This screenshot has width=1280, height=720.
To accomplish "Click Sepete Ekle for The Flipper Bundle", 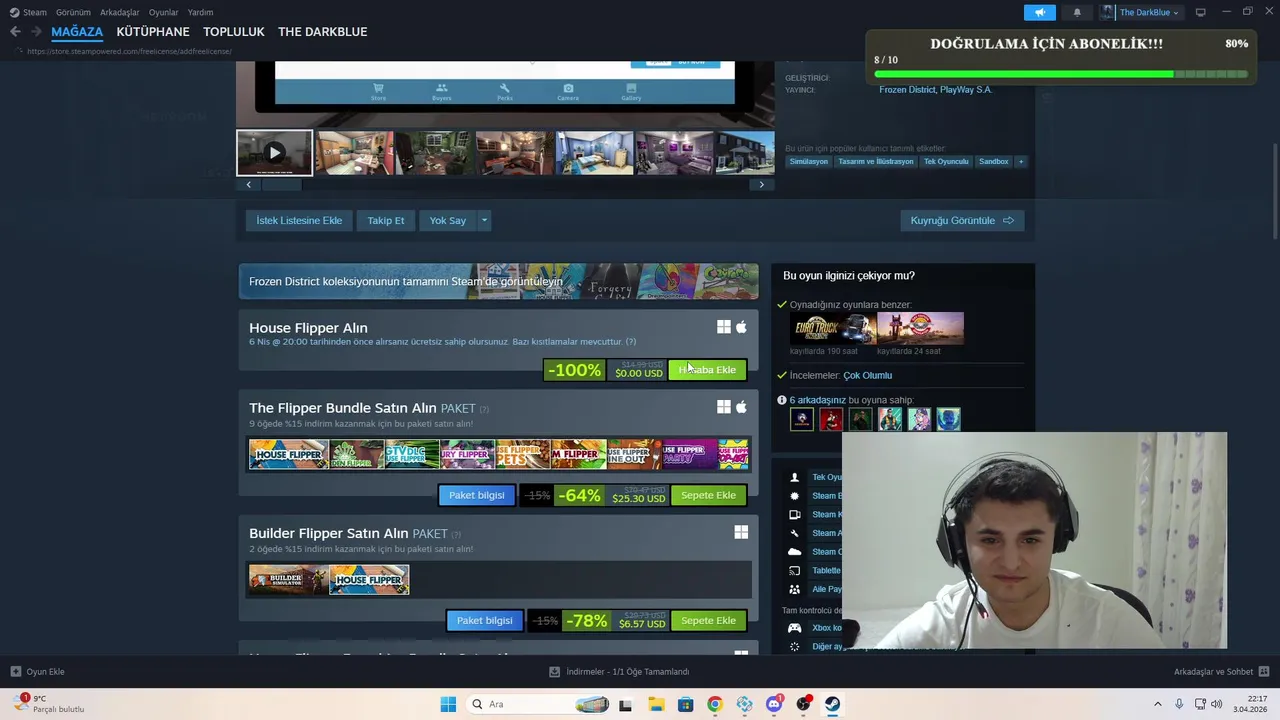I will [708, 495].
